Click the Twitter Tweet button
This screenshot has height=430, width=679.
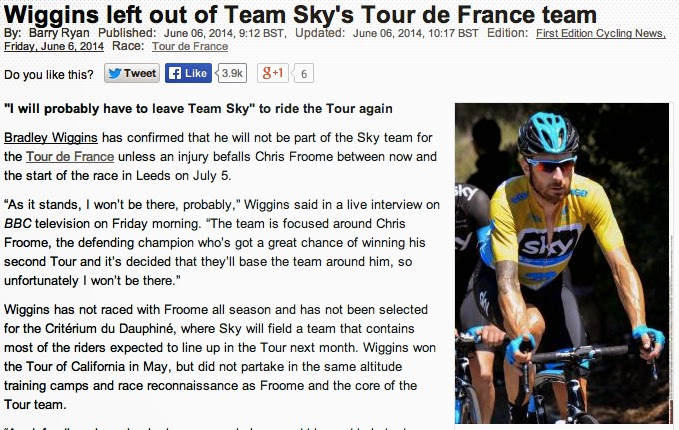point(132,74)
